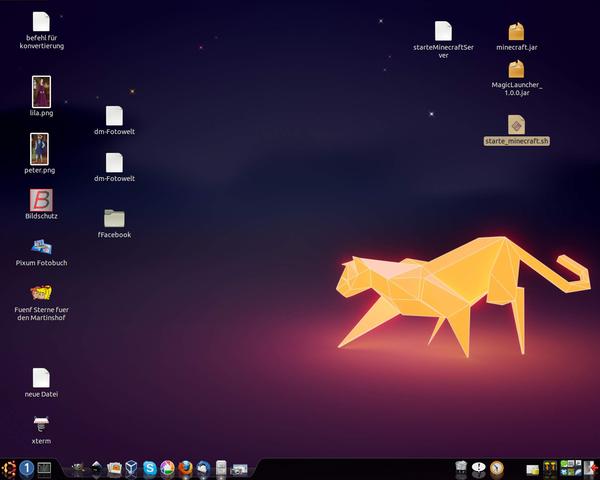Click the golden clock applet
Screen dimensions: 600x480
pos(497,468)
